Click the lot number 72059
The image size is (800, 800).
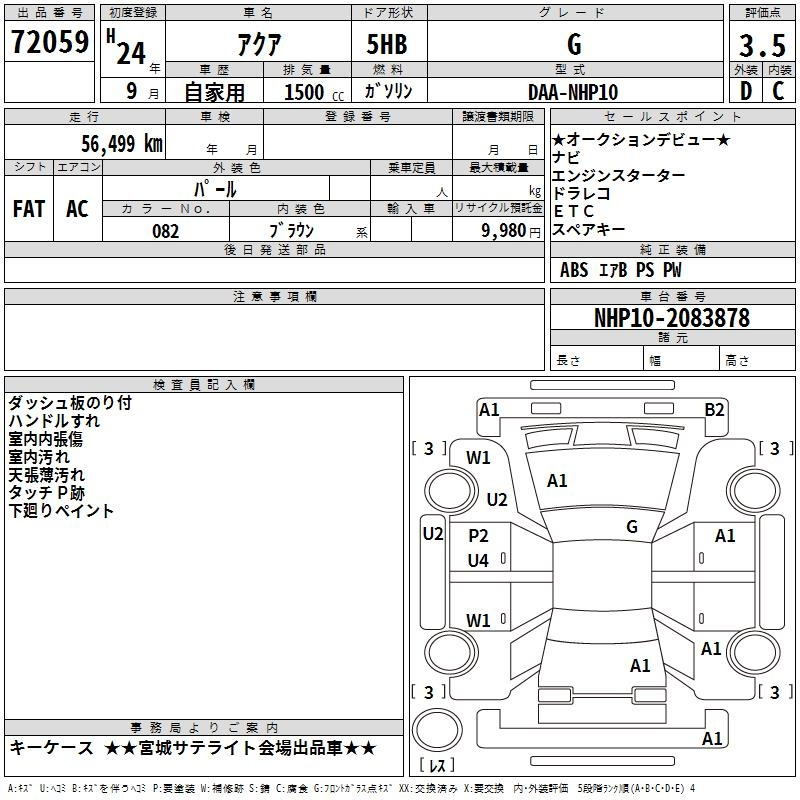[49, 43]
